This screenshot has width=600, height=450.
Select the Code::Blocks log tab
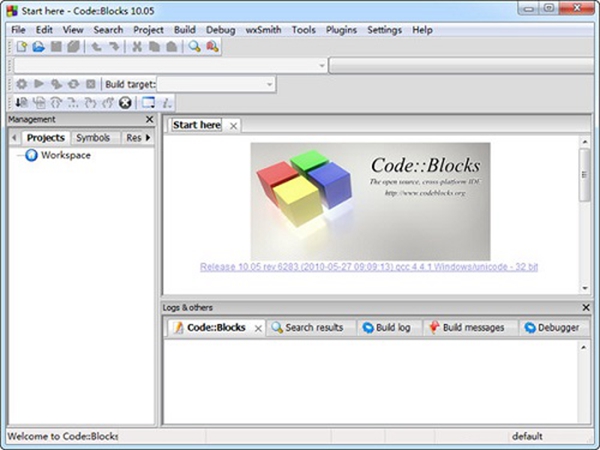216,328
